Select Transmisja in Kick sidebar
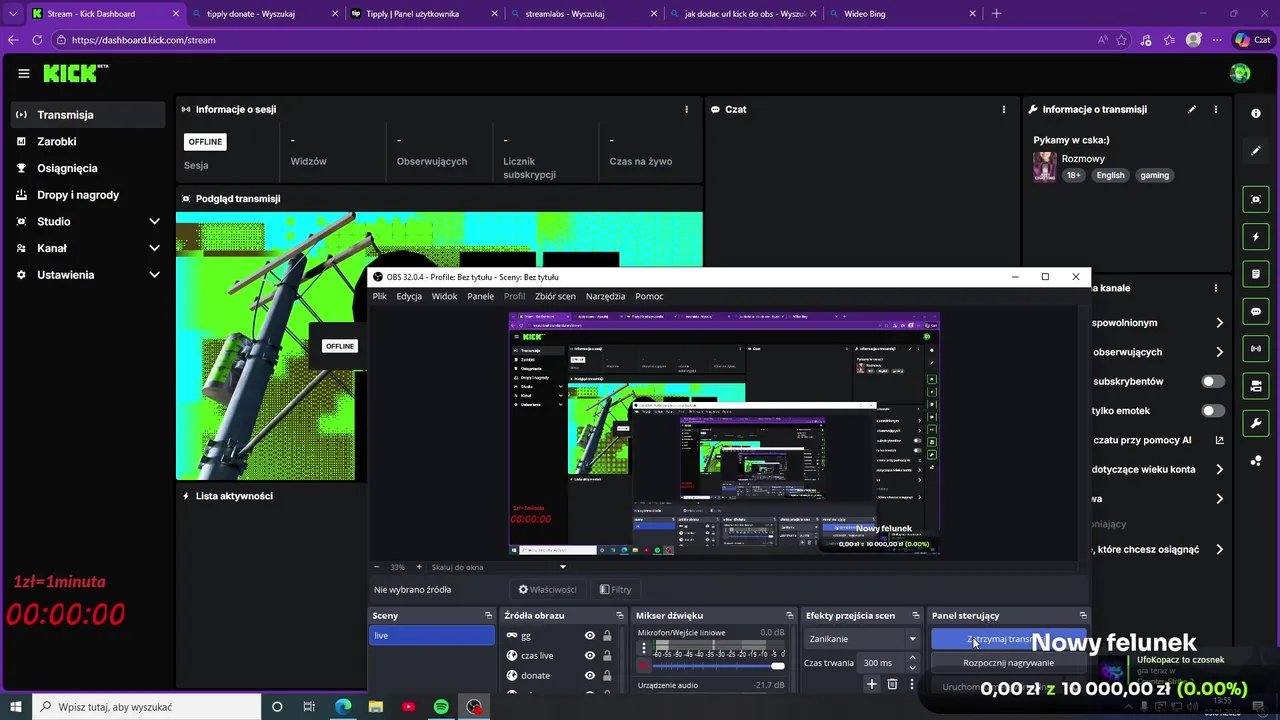1280x720 pixels. click(x=88, y=115)
